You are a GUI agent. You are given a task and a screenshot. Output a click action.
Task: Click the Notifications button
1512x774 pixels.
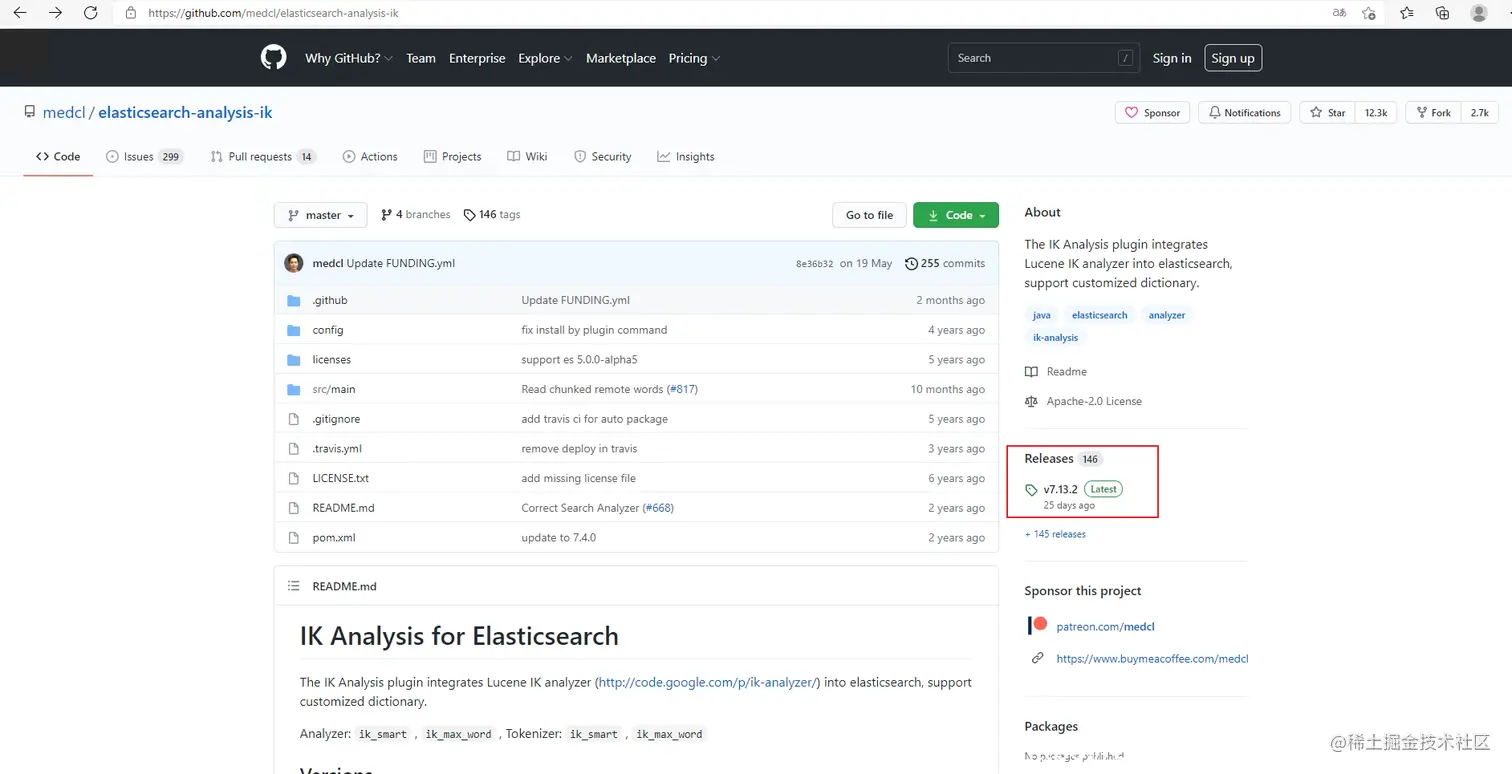(1245, 113)
